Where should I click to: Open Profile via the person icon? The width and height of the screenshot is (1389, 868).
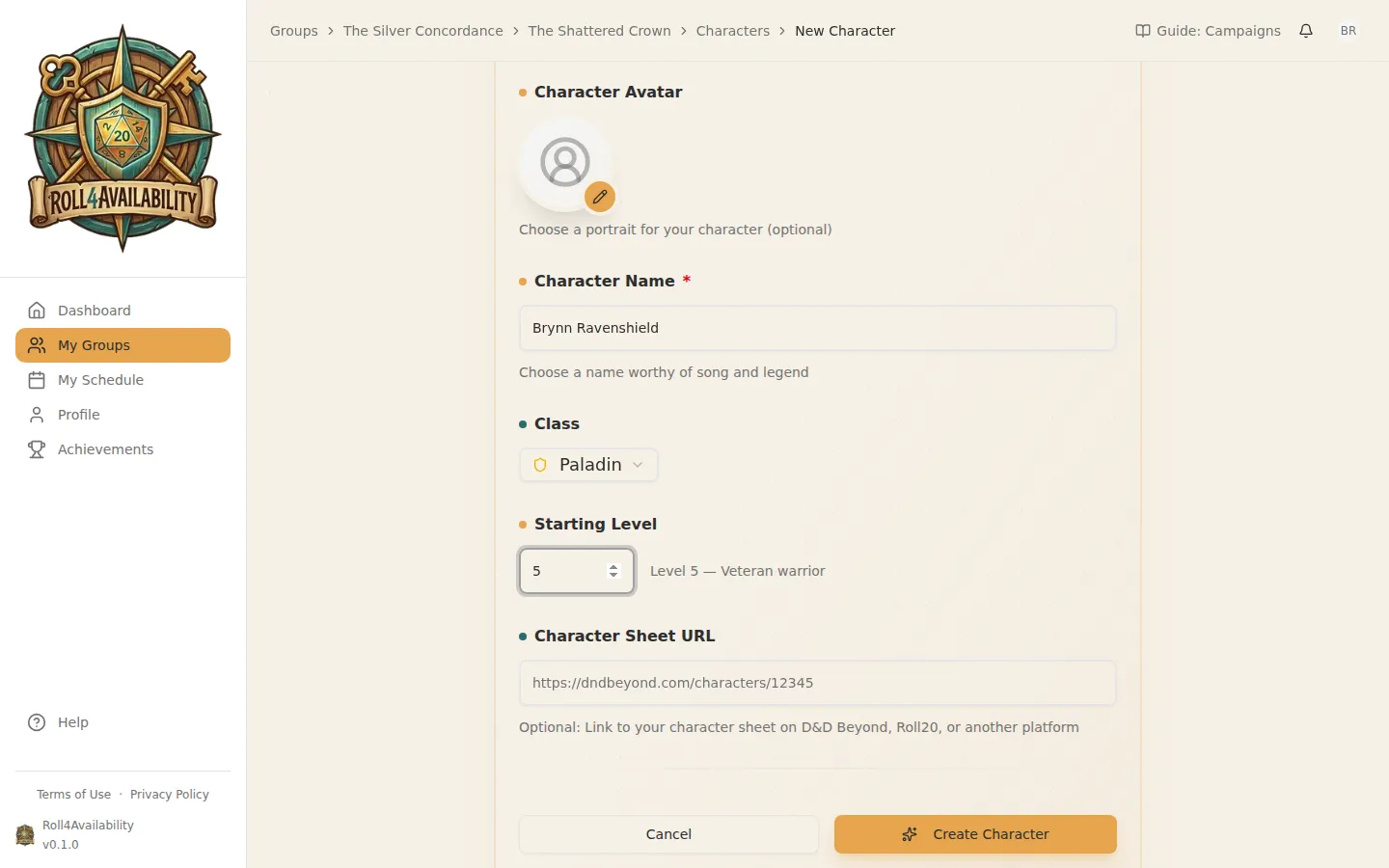click(x=37, y=415)
